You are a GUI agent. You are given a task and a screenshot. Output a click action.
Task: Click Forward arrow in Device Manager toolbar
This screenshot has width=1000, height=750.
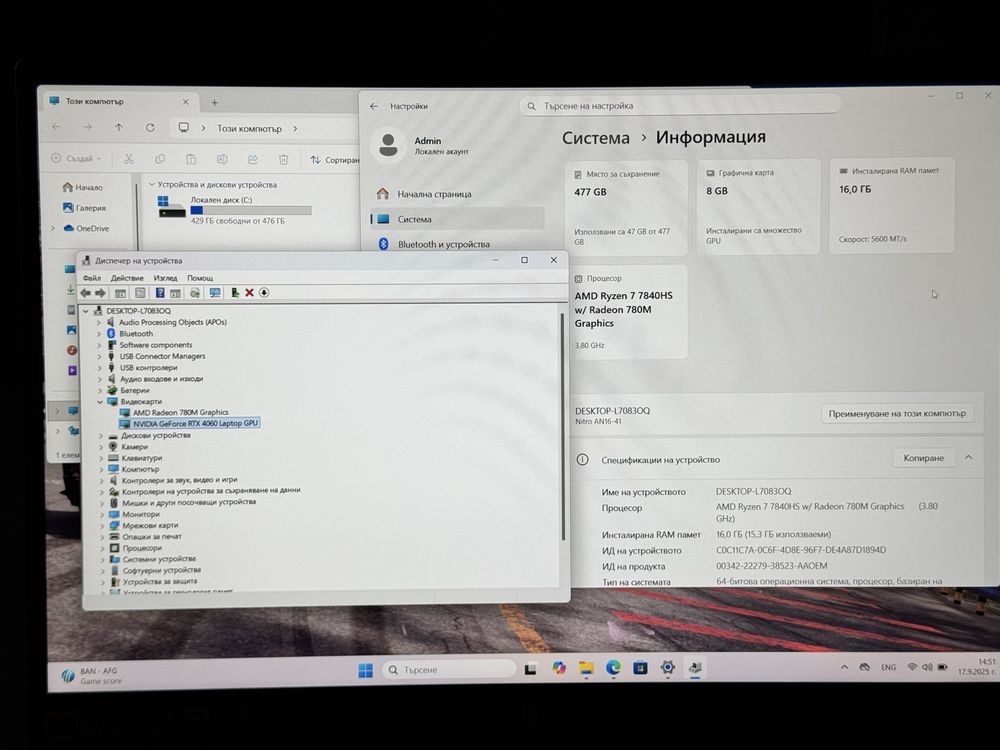pos(101,293)
